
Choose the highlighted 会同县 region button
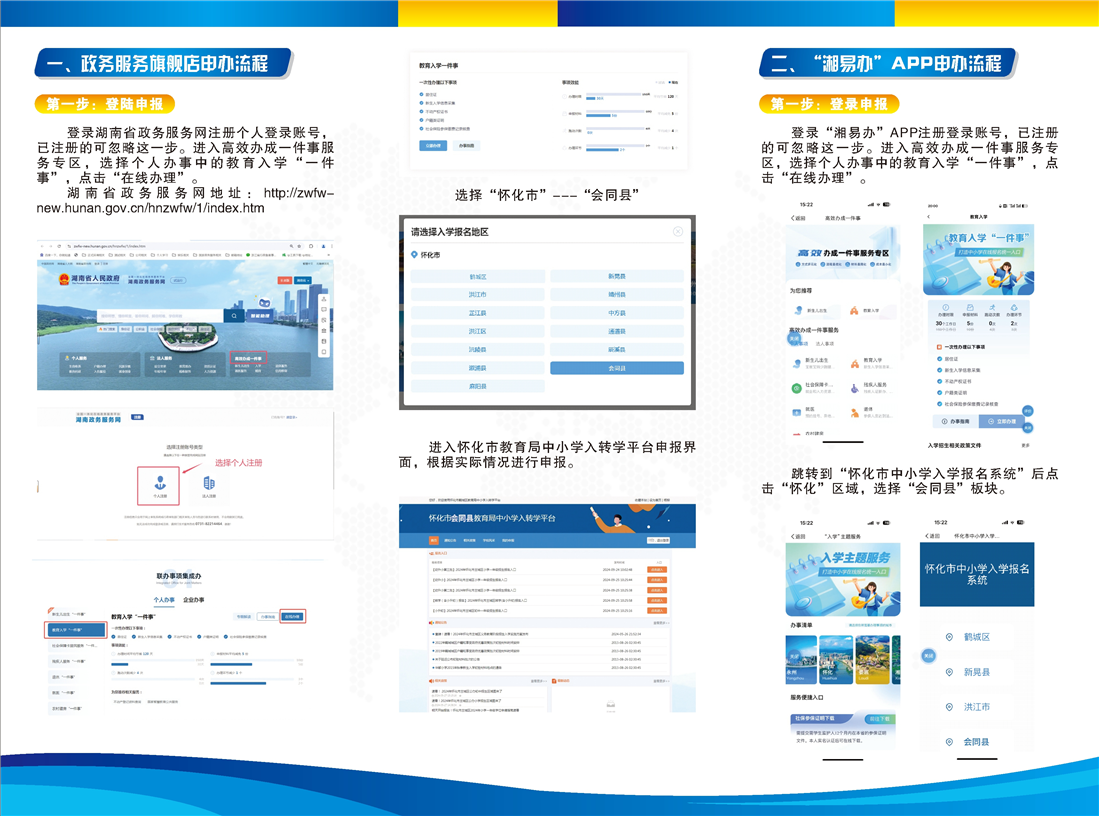[x=617, y=368]
